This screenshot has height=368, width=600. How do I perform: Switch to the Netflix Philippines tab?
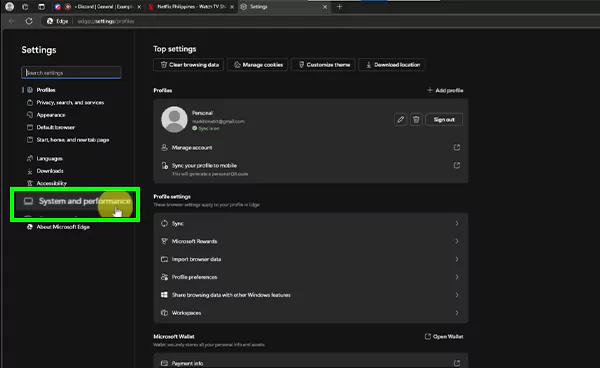pyautogui.click(x=191, y=7)
